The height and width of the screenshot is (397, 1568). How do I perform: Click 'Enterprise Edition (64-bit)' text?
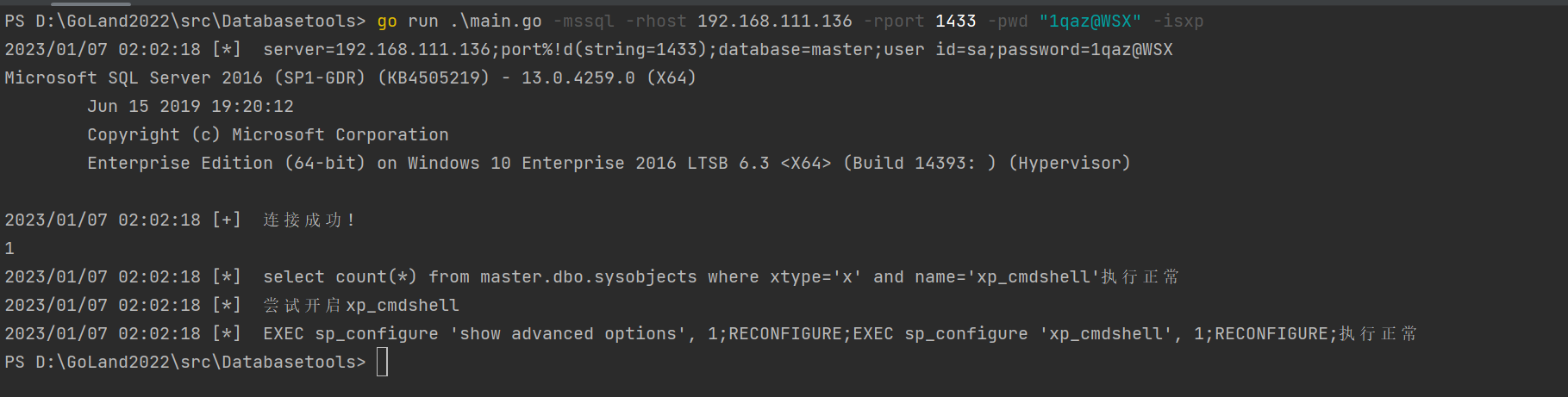tap(227, 164)
